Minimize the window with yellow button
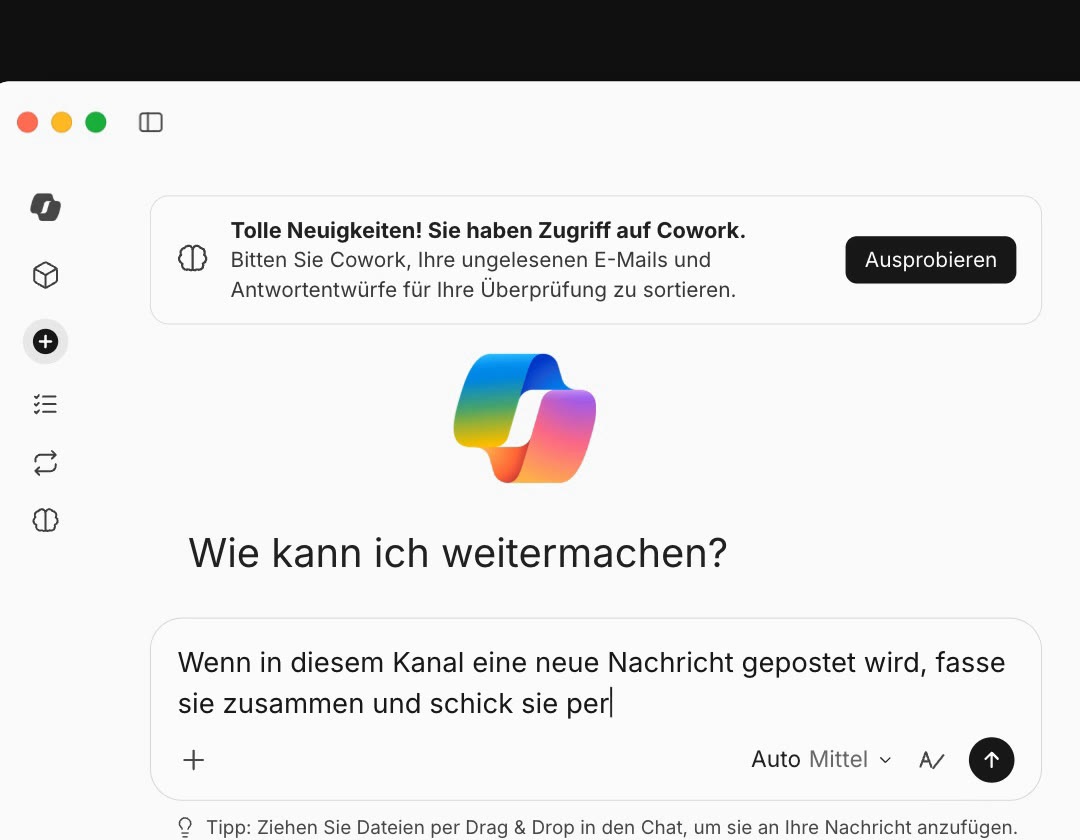 (61, 123)
